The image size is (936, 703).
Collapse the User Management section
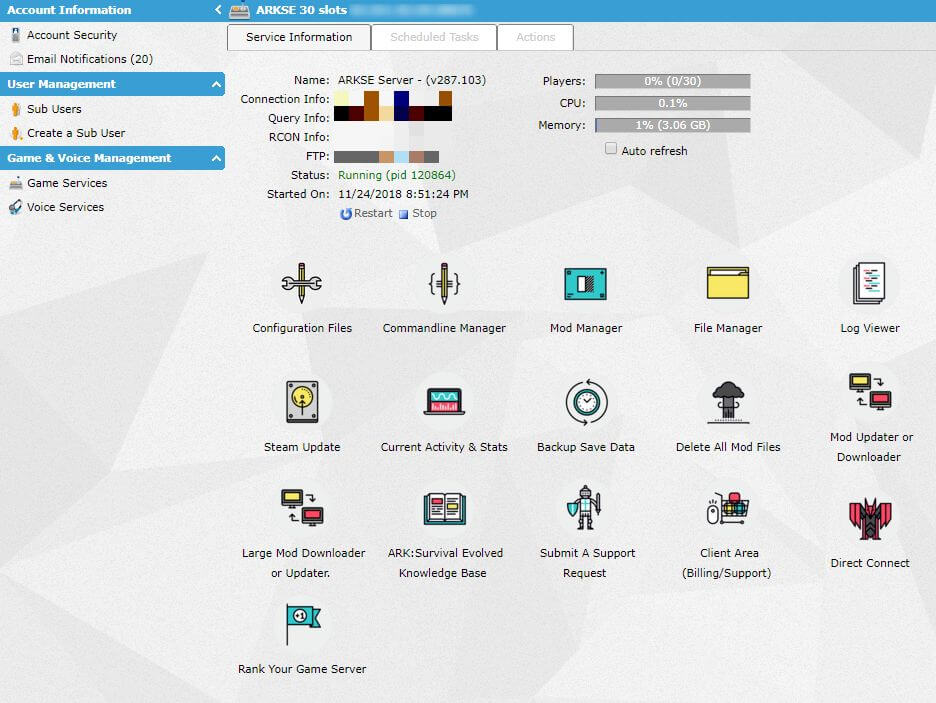tap(217, 85)
